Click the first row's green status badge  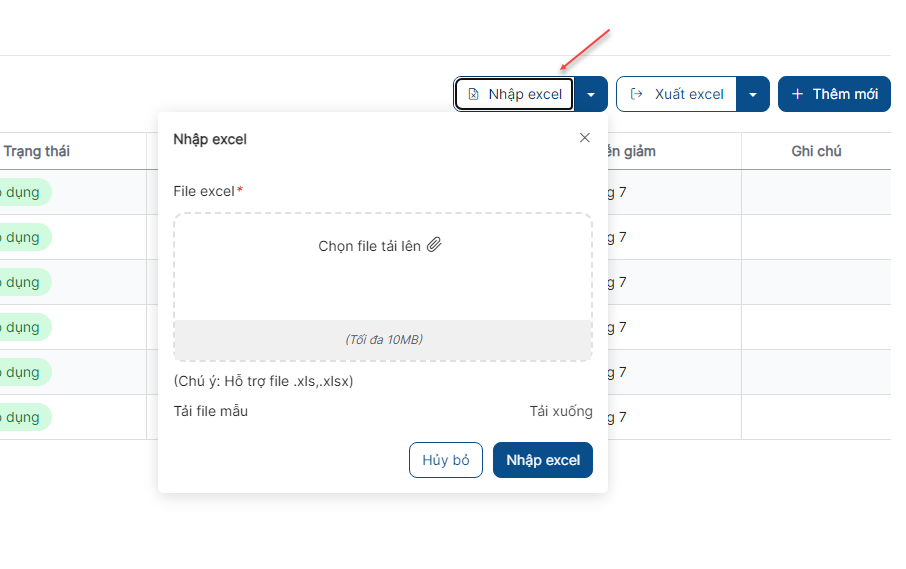pyautogui.click(x=23, y=192)
